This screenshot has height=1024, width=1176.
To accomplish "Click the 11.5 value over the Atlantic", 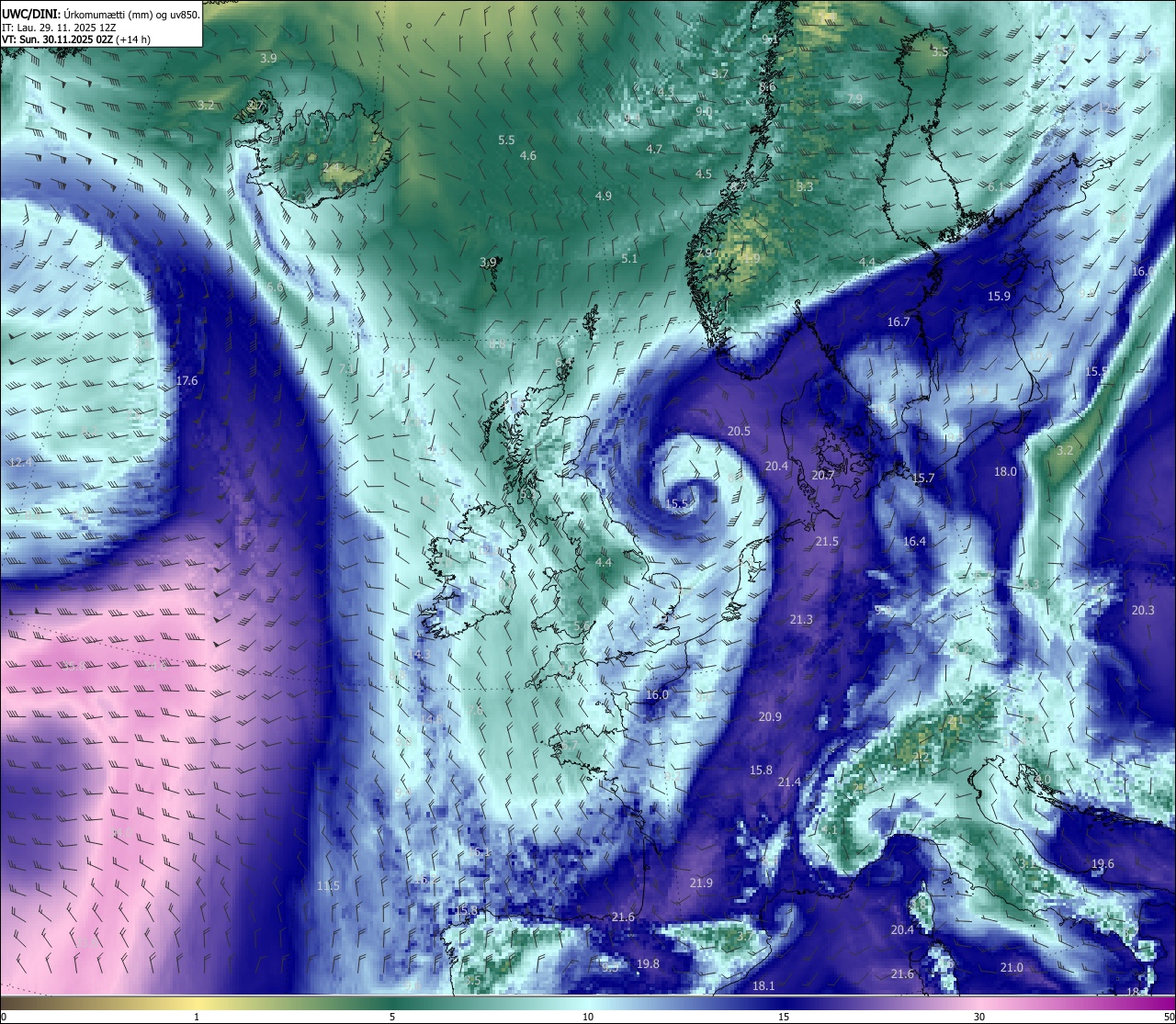I will click(x=328, y=885).
